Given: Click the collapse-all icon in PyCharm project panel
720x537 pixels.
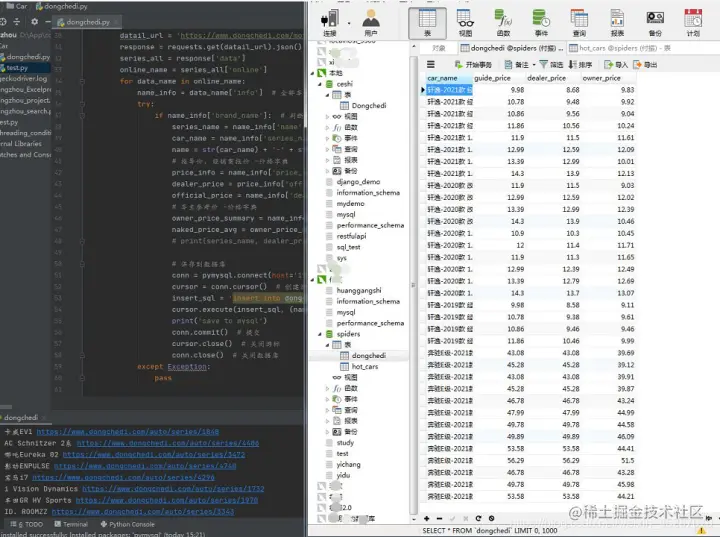Looking at the screenshot, I should pyautogui.click(x=17, y=22).
